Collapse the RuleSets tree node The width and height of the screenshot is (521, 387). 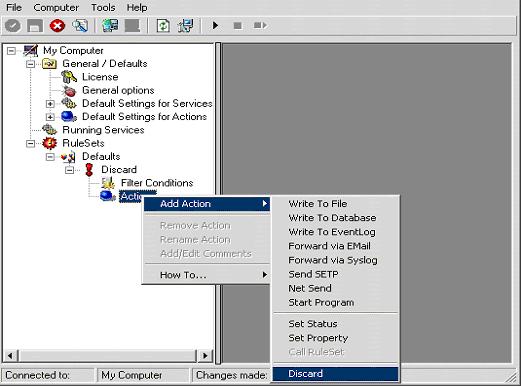click(30, 144)
